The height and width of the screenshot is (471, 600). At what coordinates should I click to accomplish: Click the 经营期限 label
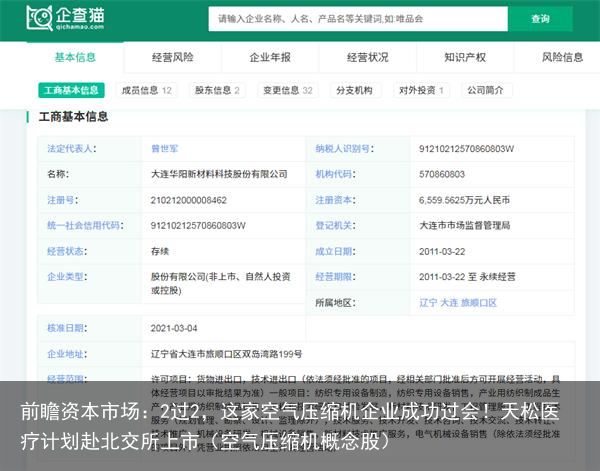[x=335, y=276]
